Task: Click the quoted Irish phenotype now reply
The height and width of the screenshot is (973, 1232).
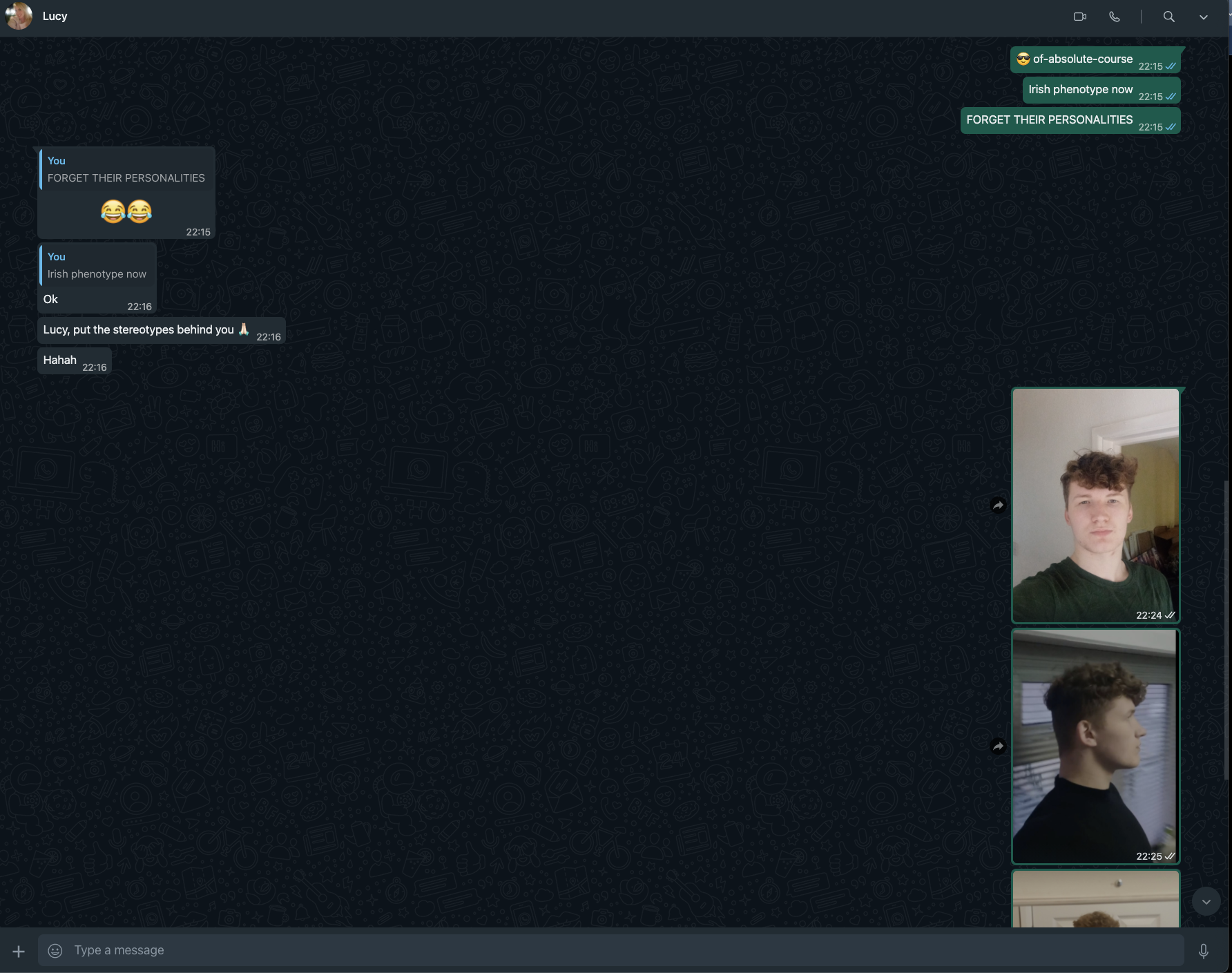Action: [97, 266]
